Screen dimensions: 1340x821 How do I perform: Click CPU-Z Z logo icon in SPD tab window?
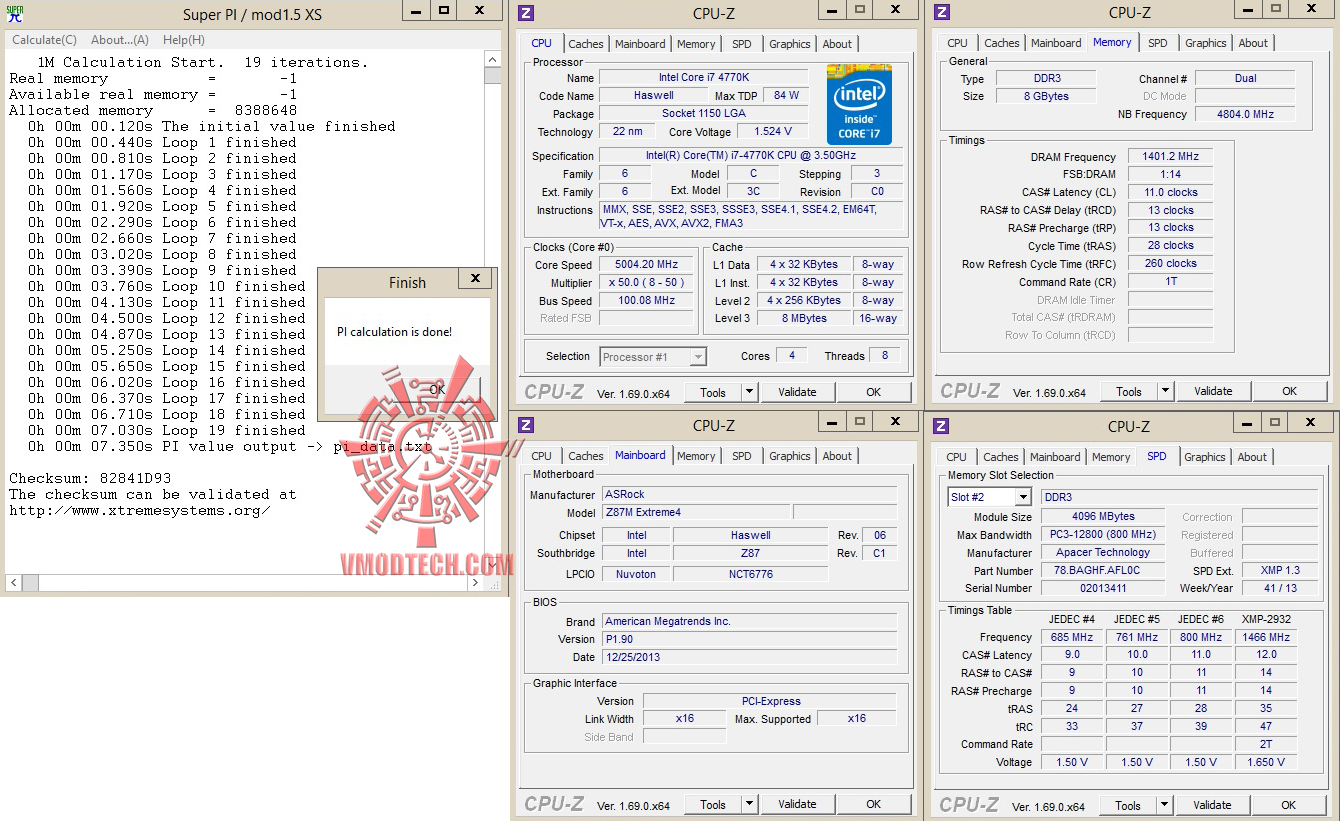(x=942, y=425)
